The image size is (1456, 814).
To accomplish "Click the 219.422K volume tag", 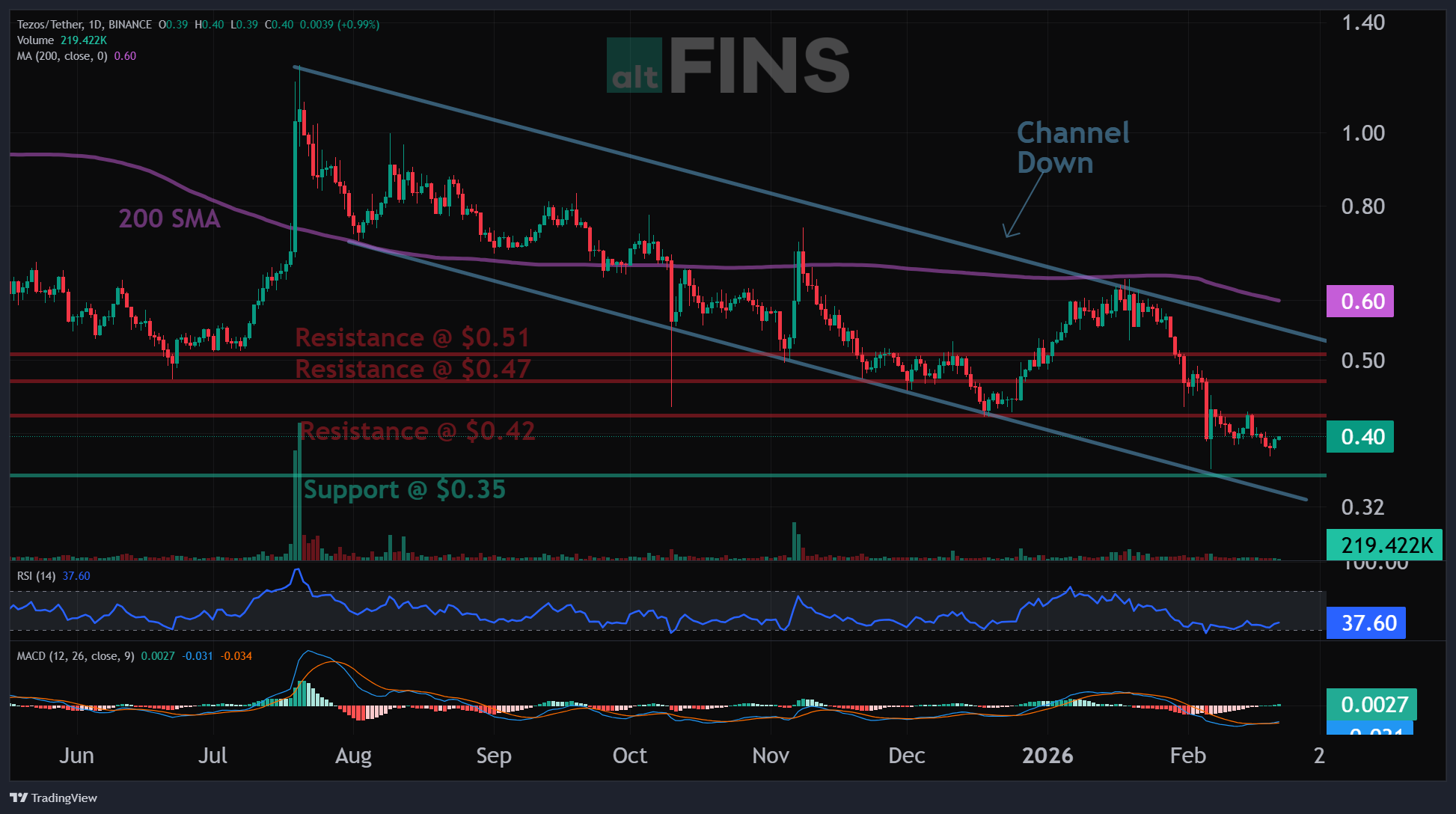I will [x=1383, y=545].
